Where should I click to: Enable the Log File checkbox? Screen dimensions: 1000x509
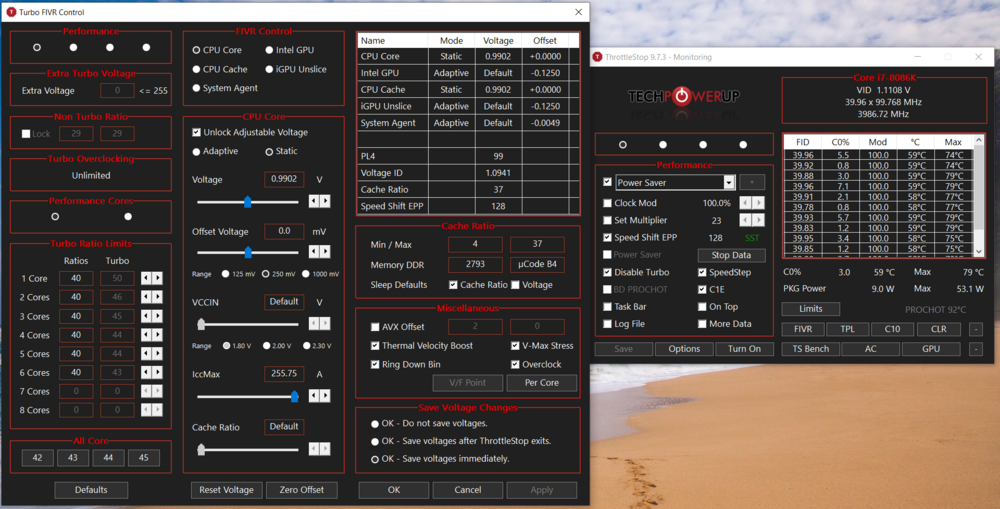(x=607, y=324)
